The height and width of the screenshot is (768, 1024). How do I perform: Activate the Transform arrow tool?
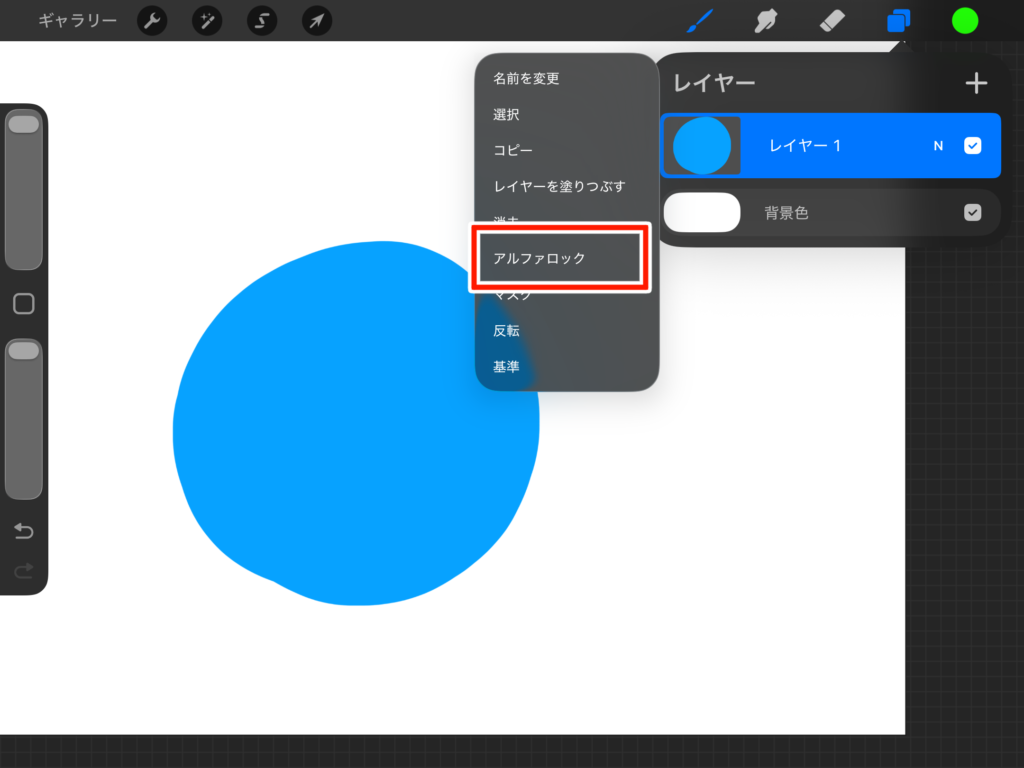click(x=317, y=20)
